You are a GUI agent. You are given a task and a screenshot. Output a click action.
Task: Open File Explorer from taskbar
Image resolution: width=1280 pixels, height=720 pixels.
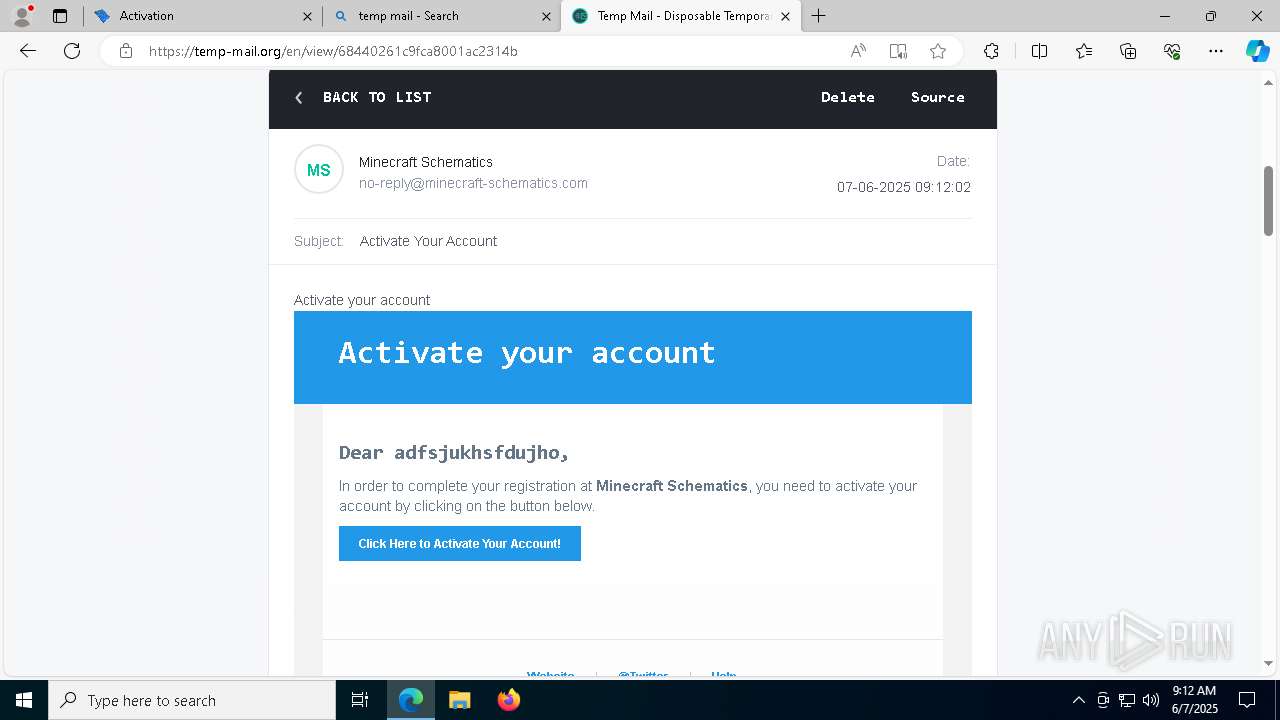click(459, 700)
